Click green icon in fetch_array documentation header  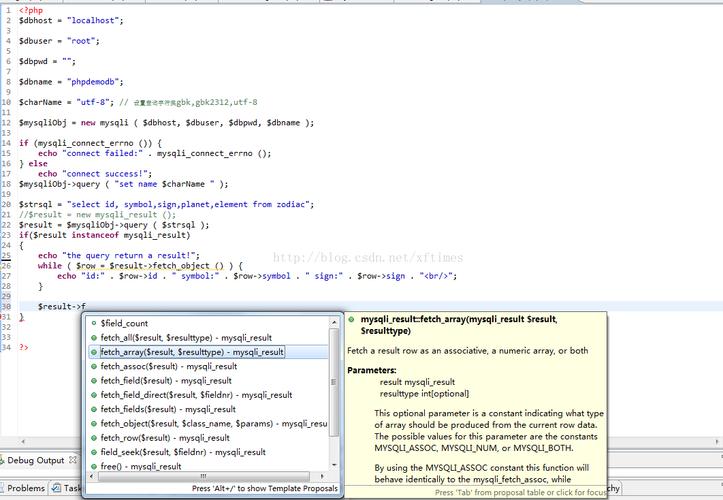click(x=351, y=319)
